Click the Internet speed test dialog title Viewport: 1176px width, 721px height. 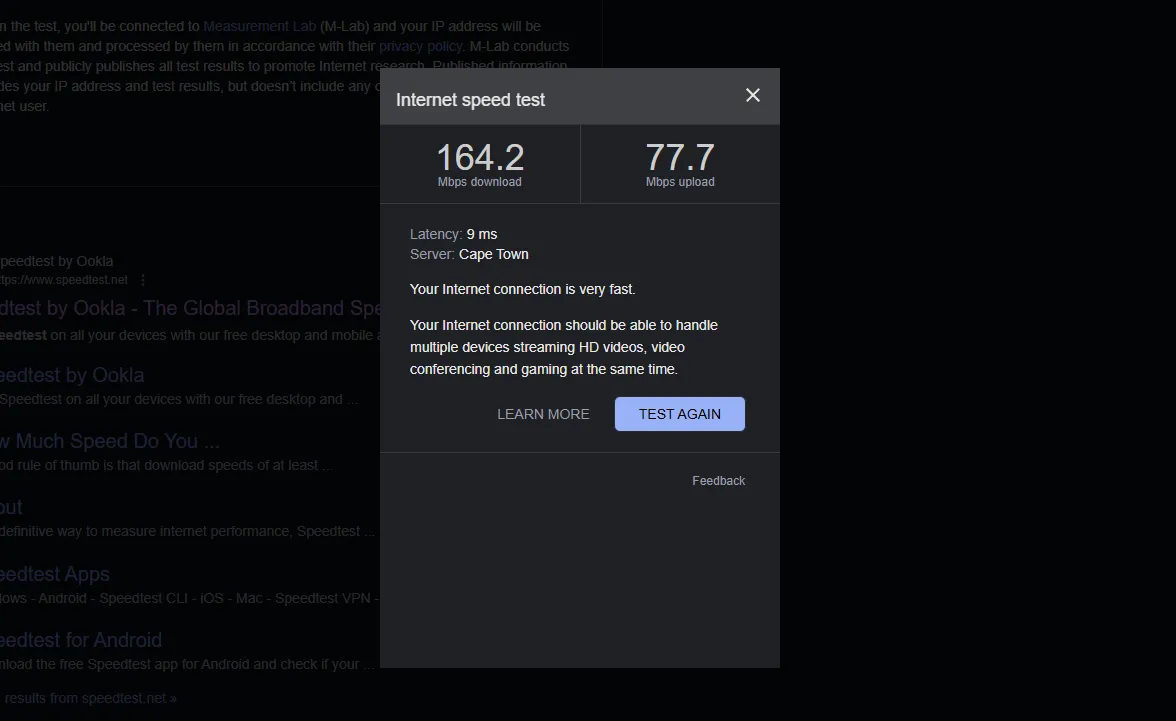[470, 100]
